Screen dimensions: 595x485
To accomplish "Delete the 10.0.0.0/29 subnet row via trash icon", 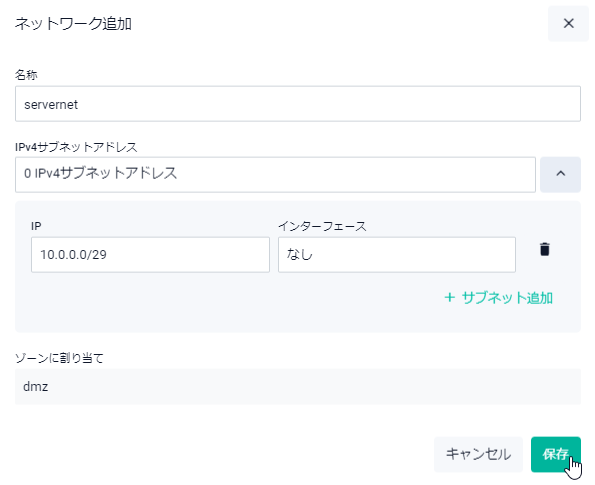I will coord(545,249).
